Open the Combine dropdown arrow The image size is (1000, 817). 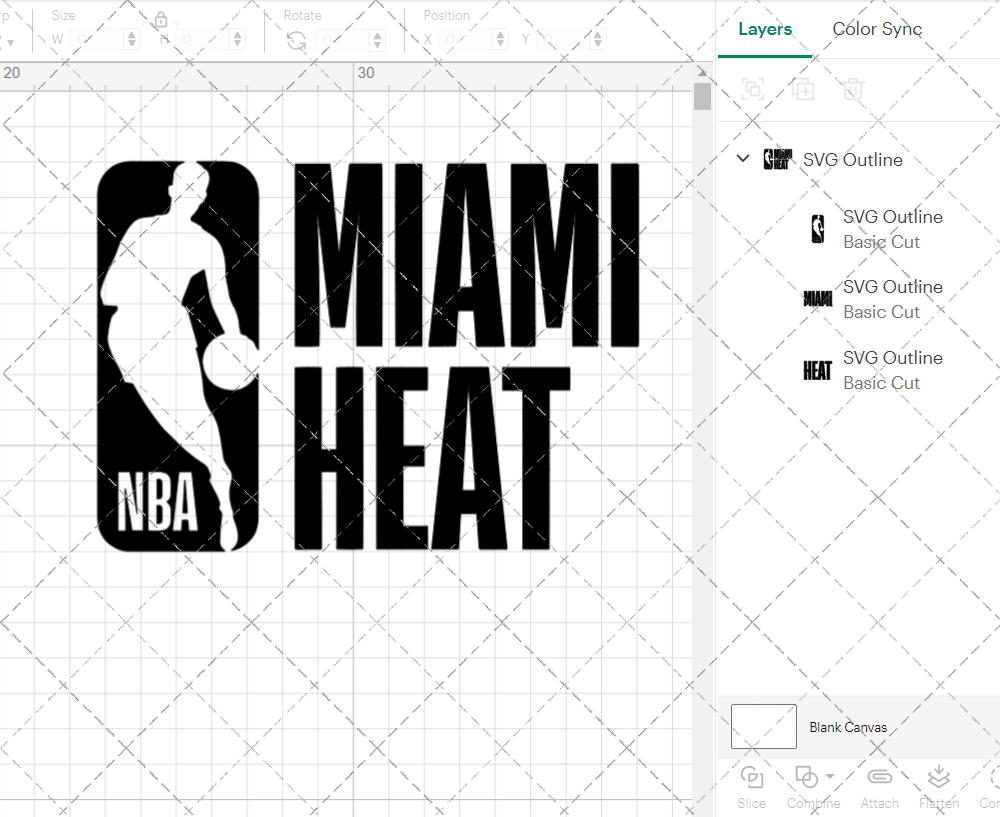(830, 776)
